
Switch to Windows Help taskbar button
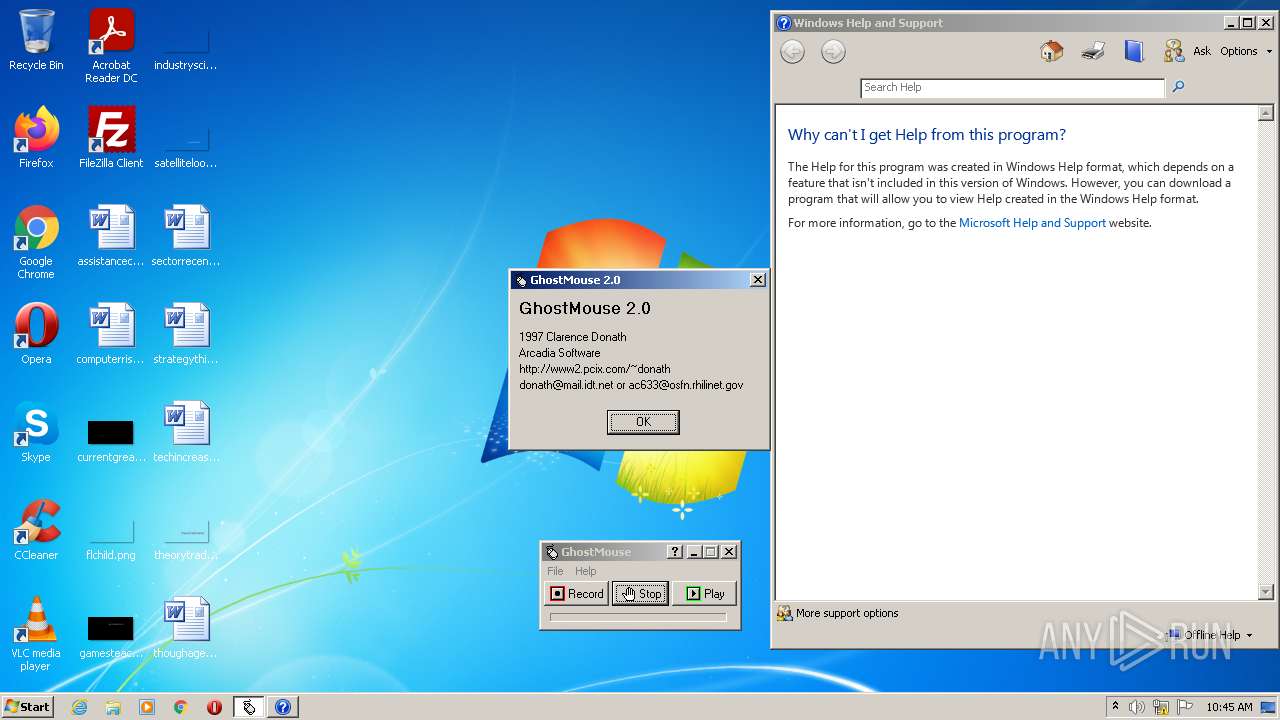coord(283,707)
